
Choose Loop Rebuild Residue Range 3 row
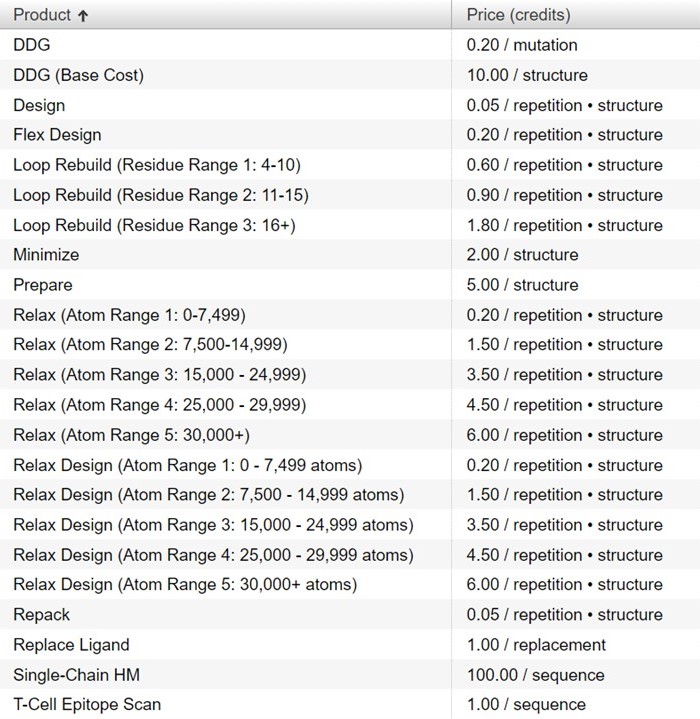coord(350,225)
